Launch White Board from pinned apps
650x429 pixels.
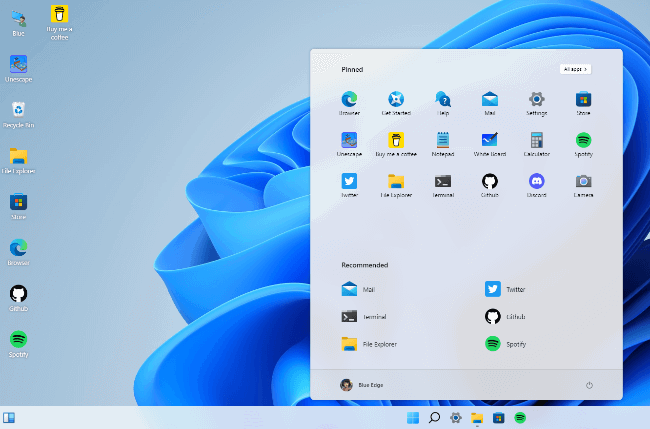[490, 144]
